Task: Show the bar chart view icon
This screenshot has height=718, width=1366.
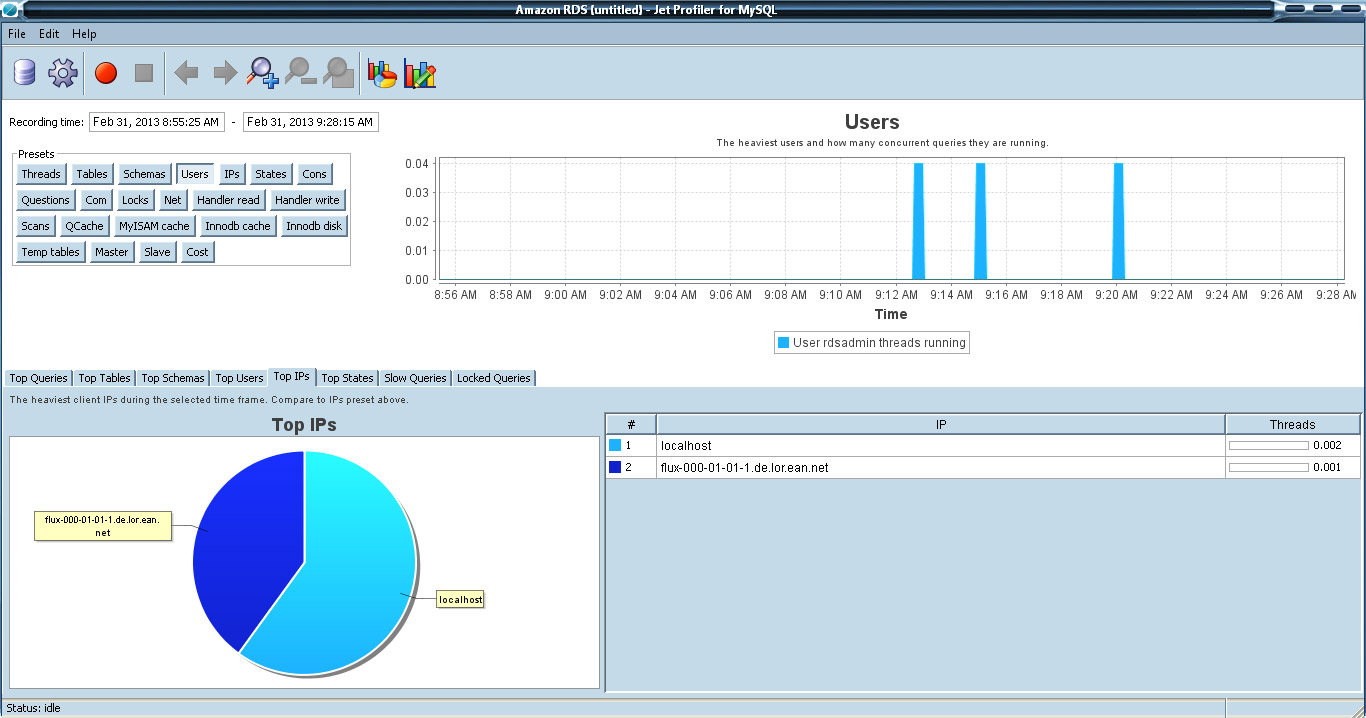Action: (420, 73)
